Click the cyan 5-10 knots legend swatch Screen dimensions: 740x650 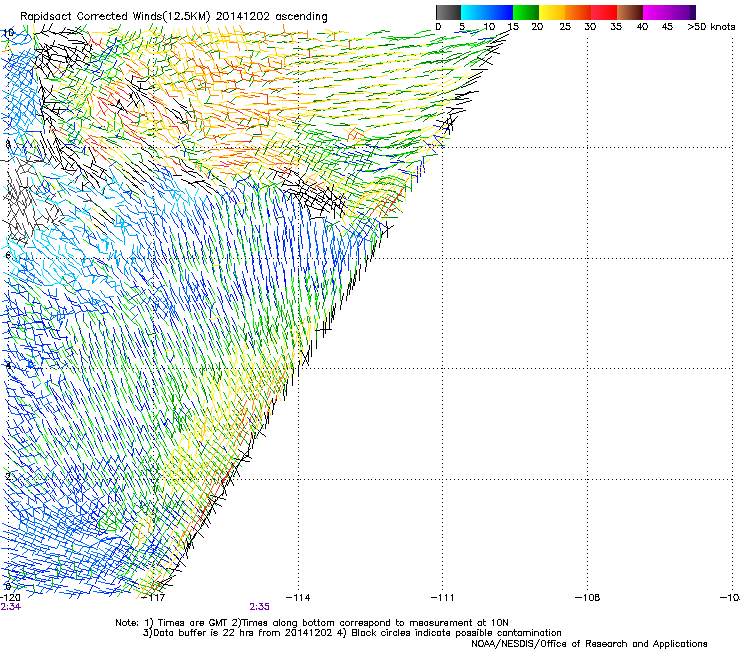point(474,12)
